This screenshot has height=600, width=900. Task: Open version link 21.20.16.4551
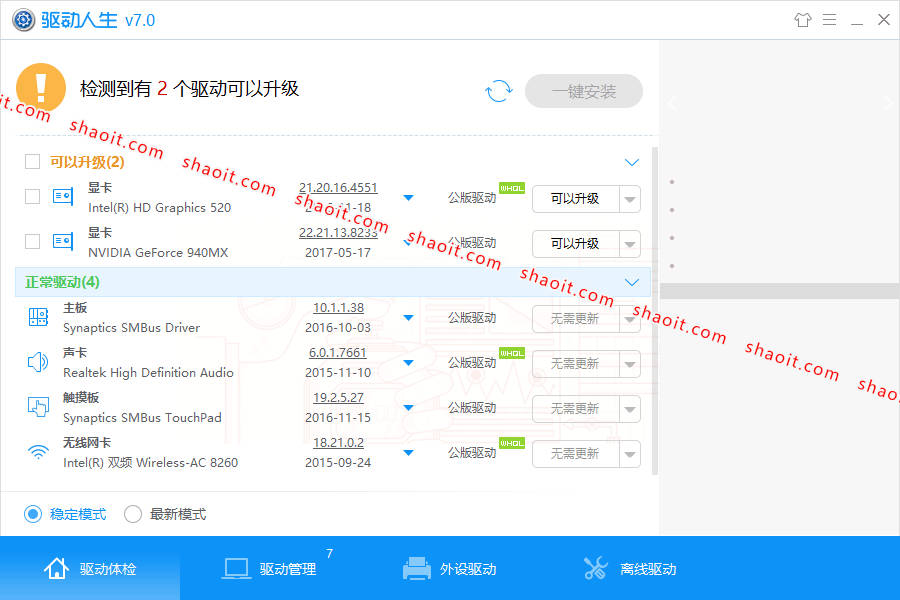[x=338, y=188]
